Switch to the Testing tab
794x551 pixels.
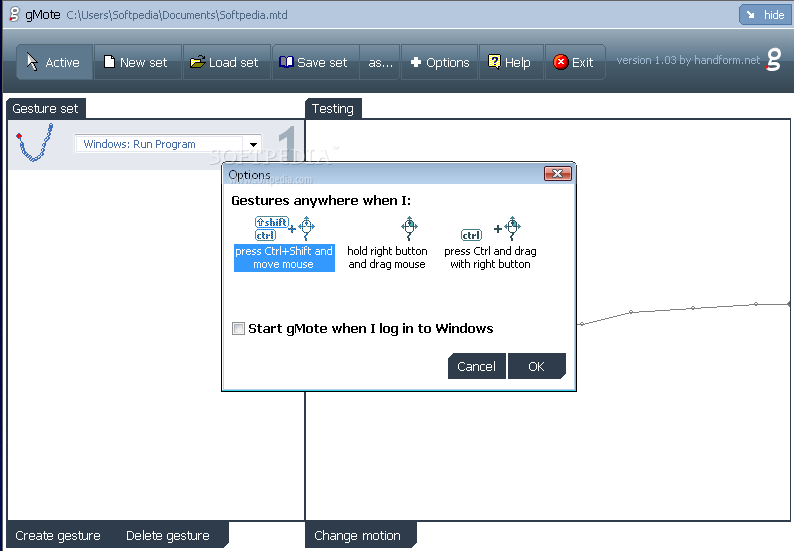333,108
